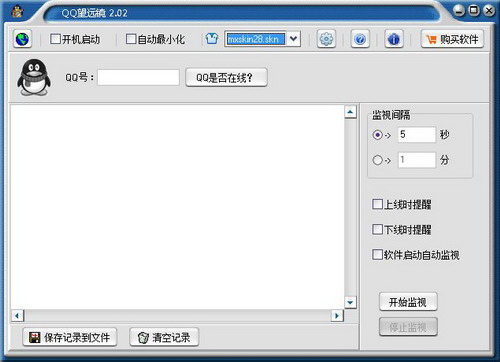
Task: Open the help question mark button
Action: click(x=360, y=39)
